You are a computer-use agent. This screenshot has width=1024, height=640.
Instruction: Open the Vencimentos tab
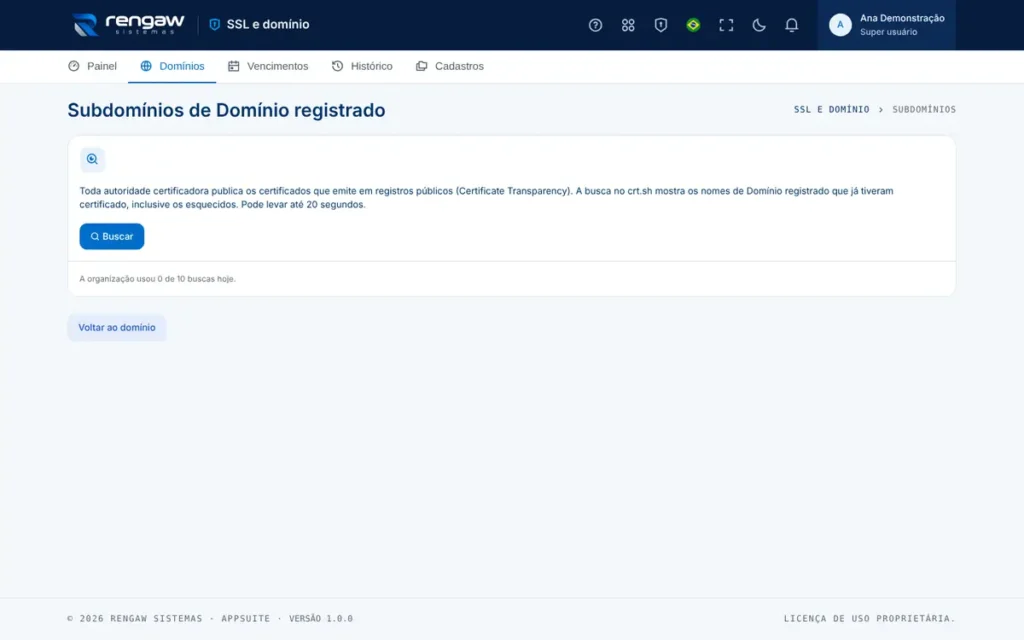click(x=268, y=66)
